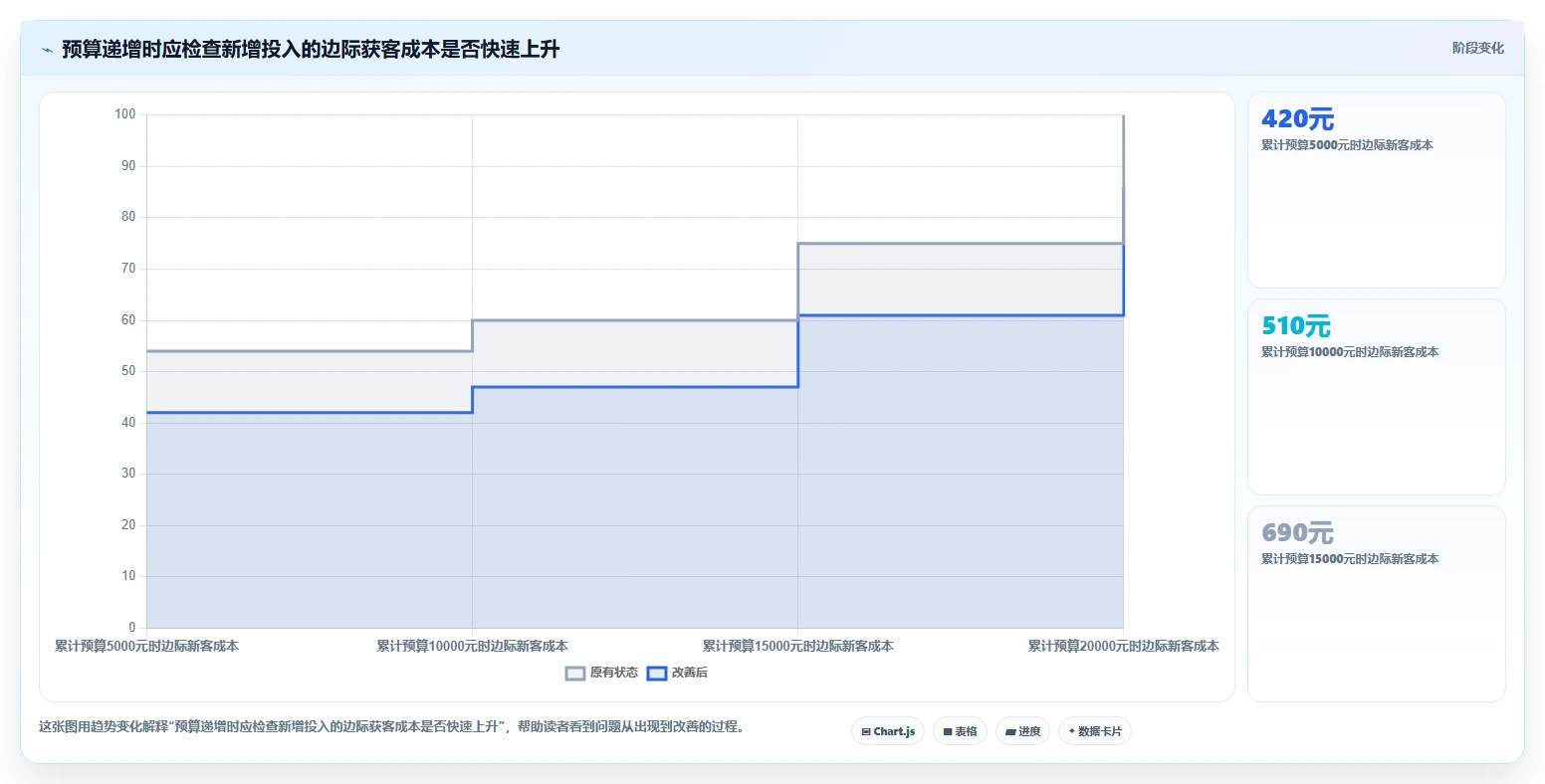
Task: Select the 510元 data card
Action: [1376, 397]
